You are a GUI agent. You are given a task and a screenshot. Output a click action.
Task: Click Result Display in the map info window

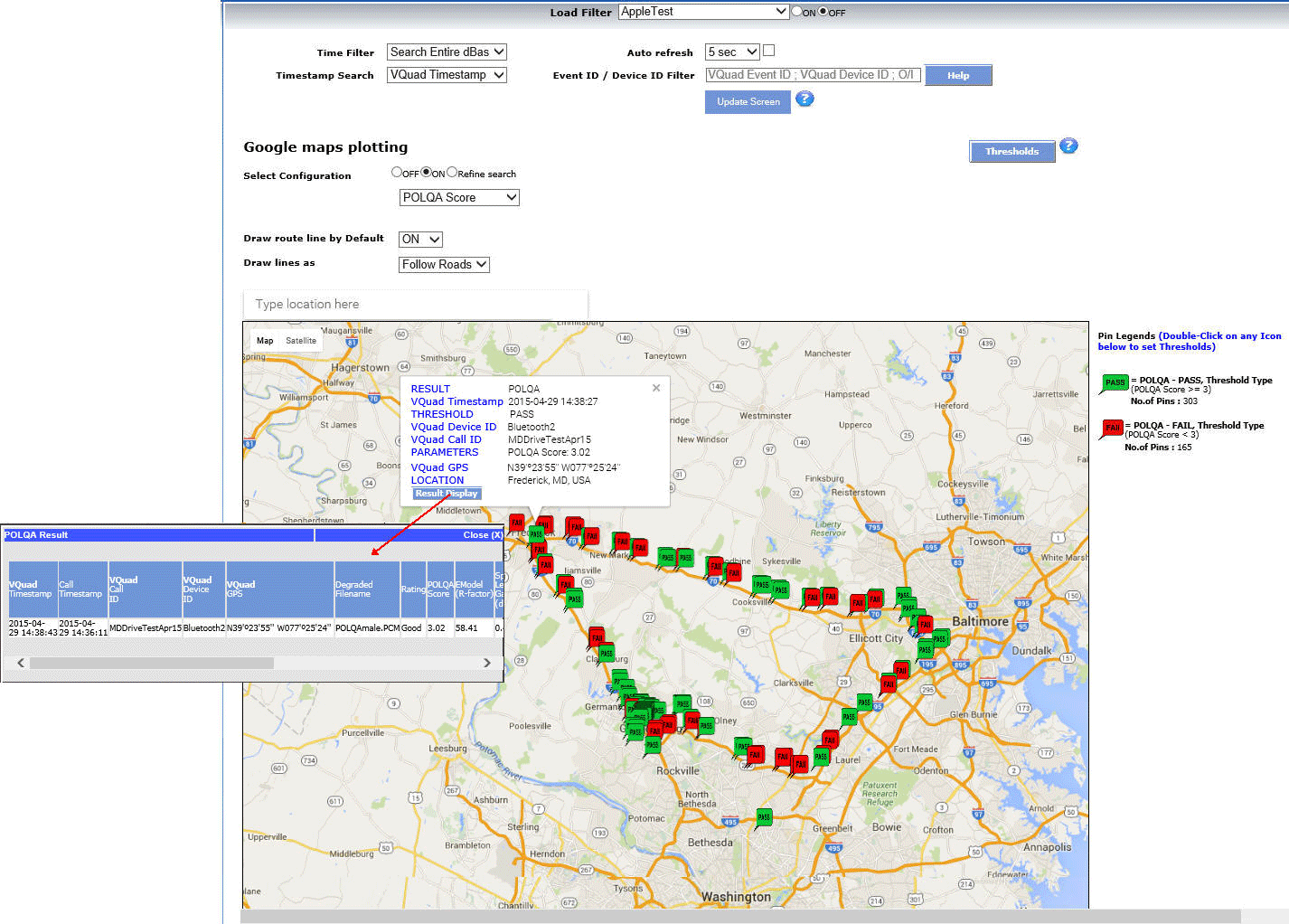[447, 494]
